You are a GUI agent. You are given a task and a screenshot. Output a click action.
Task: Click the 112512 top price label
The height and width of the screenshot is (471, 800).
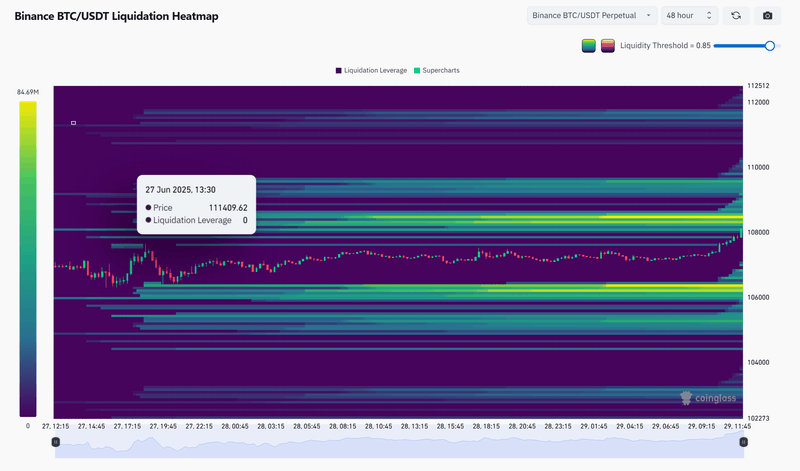pyautogui.click(x=758, y=86)
